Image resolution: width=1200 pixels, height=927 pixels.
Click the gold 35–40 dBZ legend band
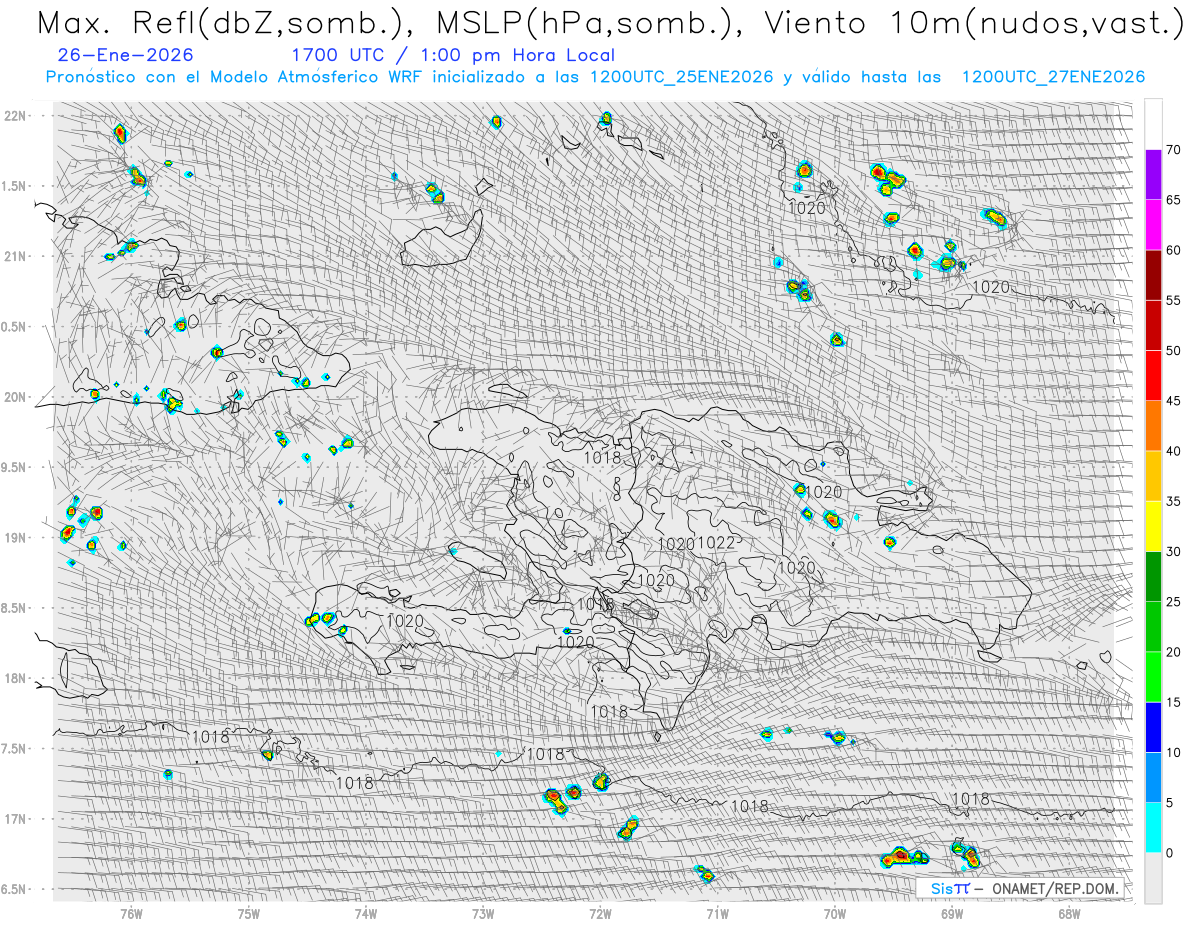1153,476
